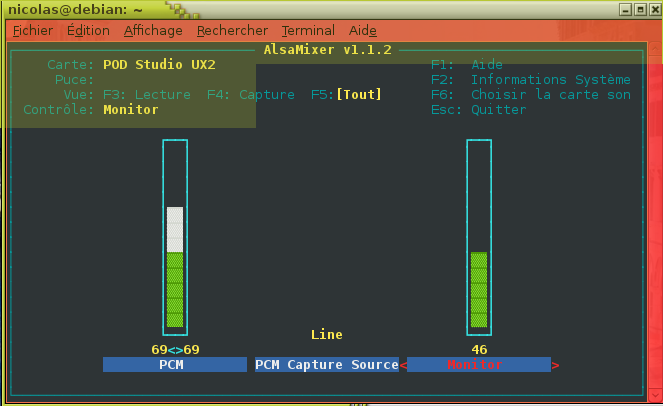This screenshot has width=663, height=406.
Task: Click the 69<>69 PCM level value
Action: click(175, 350)
